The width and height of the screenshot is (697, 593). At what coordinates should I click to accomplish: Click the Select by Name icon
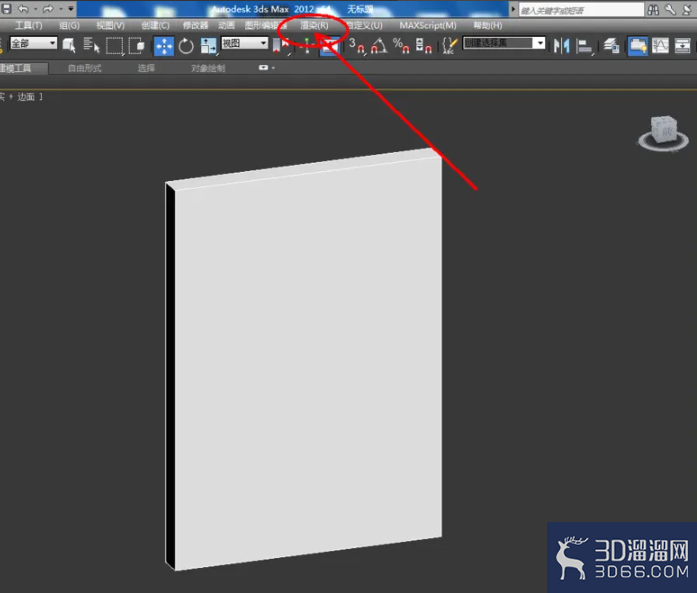click(91, 45)
